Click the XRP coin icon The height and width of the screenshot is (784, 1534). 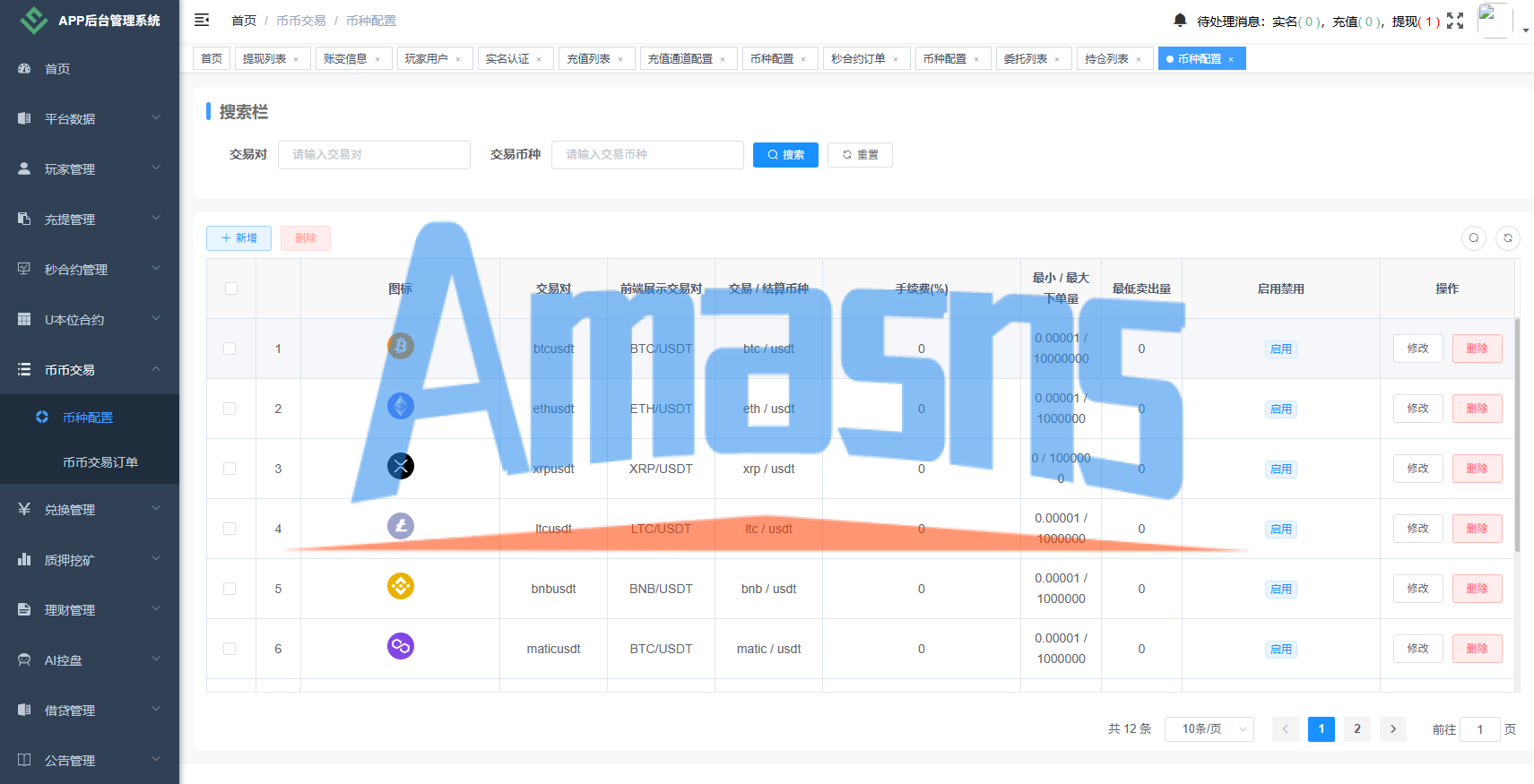pos(401,466)
